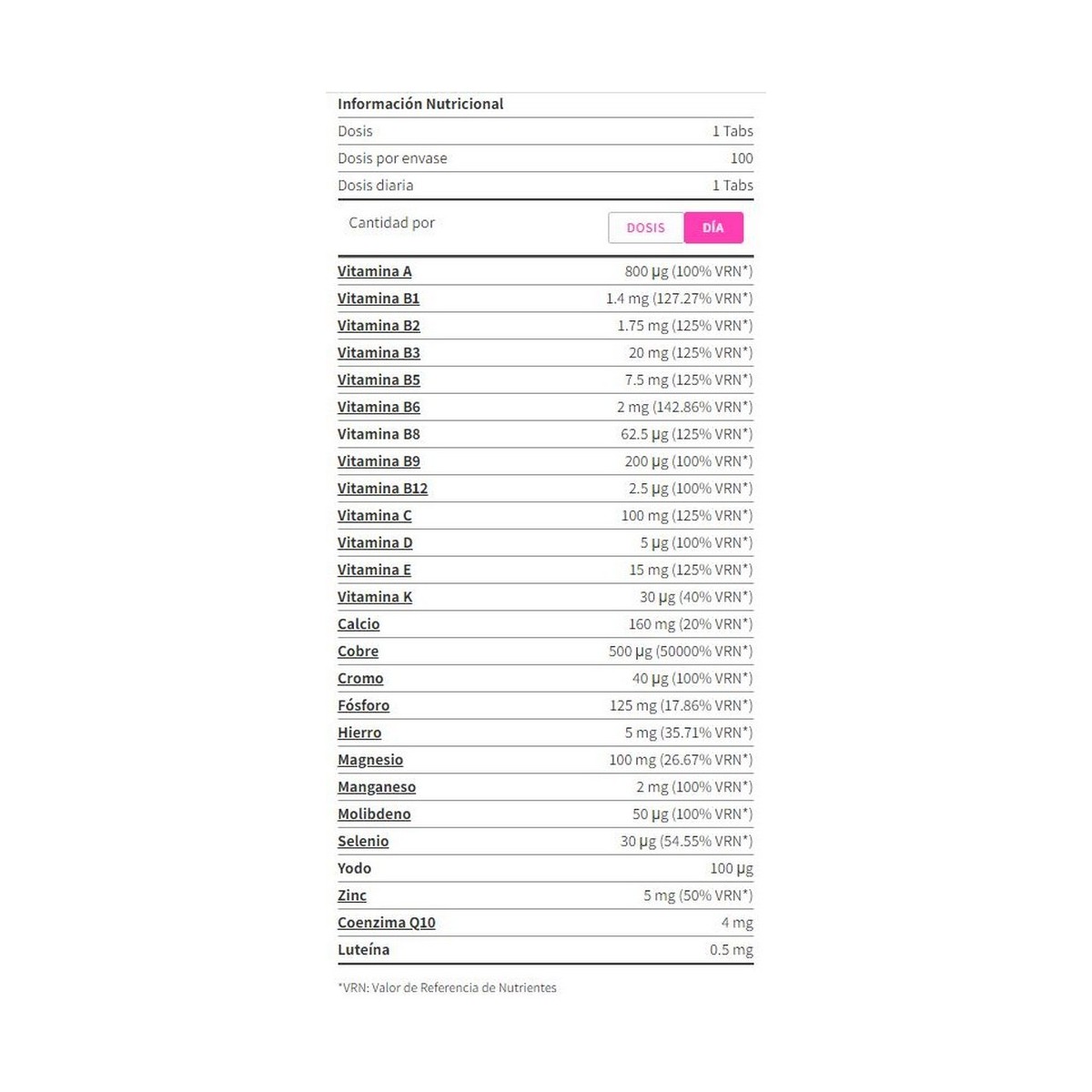Click the Vitamina B6 link

coord(379,407)
